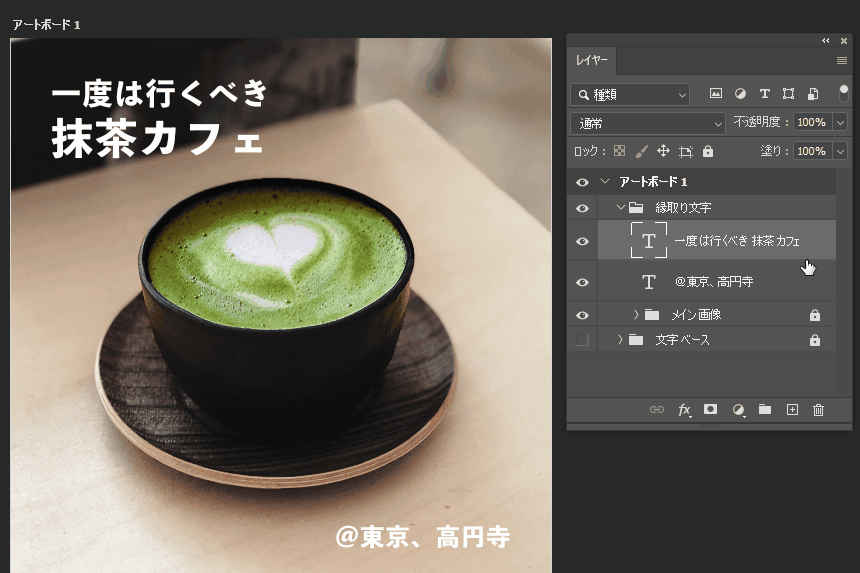Open the Layers panel hamburger menu
Image resolution: width=860 pixels, height=573 pixels.
coord(842,61)
